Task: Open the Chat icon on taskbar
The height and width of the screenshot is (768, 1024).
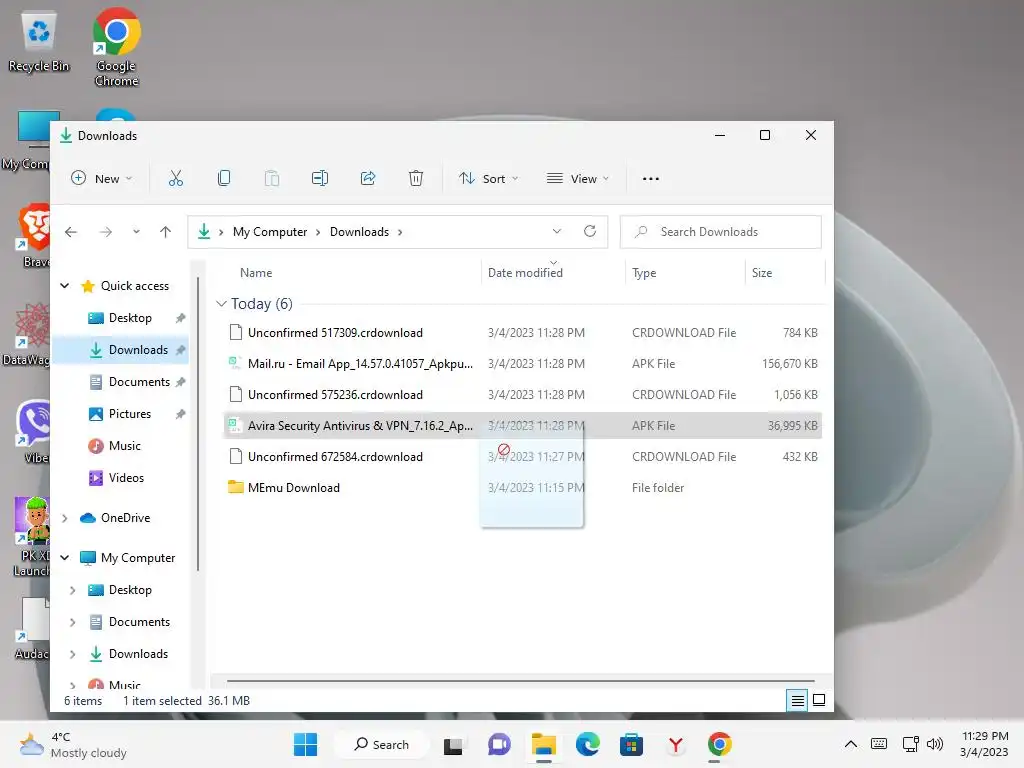Action: 499,744
